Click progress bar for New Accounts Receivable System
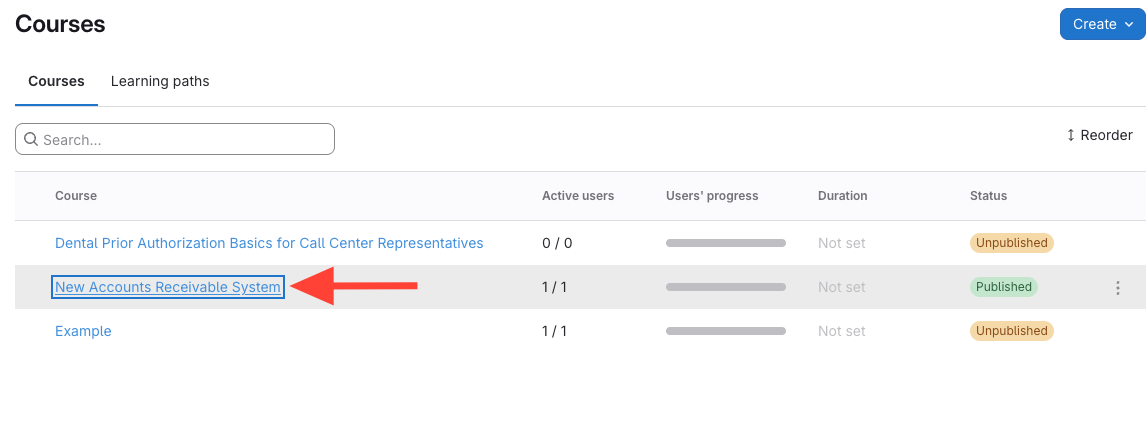Image resolution: width=1147 pixels, height=433 pixels. [x=726, y=287]
